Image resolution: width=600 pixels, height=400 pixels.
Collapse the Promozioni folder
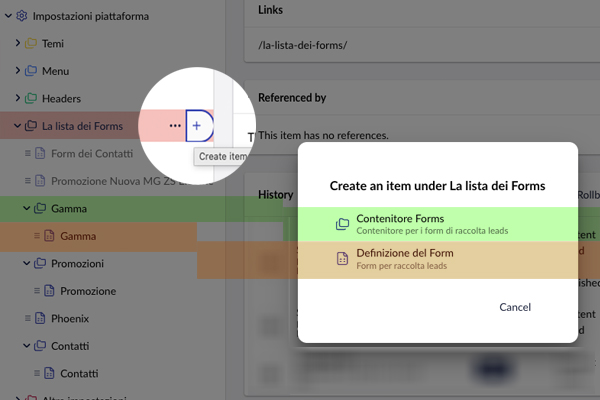click(26, 263)
